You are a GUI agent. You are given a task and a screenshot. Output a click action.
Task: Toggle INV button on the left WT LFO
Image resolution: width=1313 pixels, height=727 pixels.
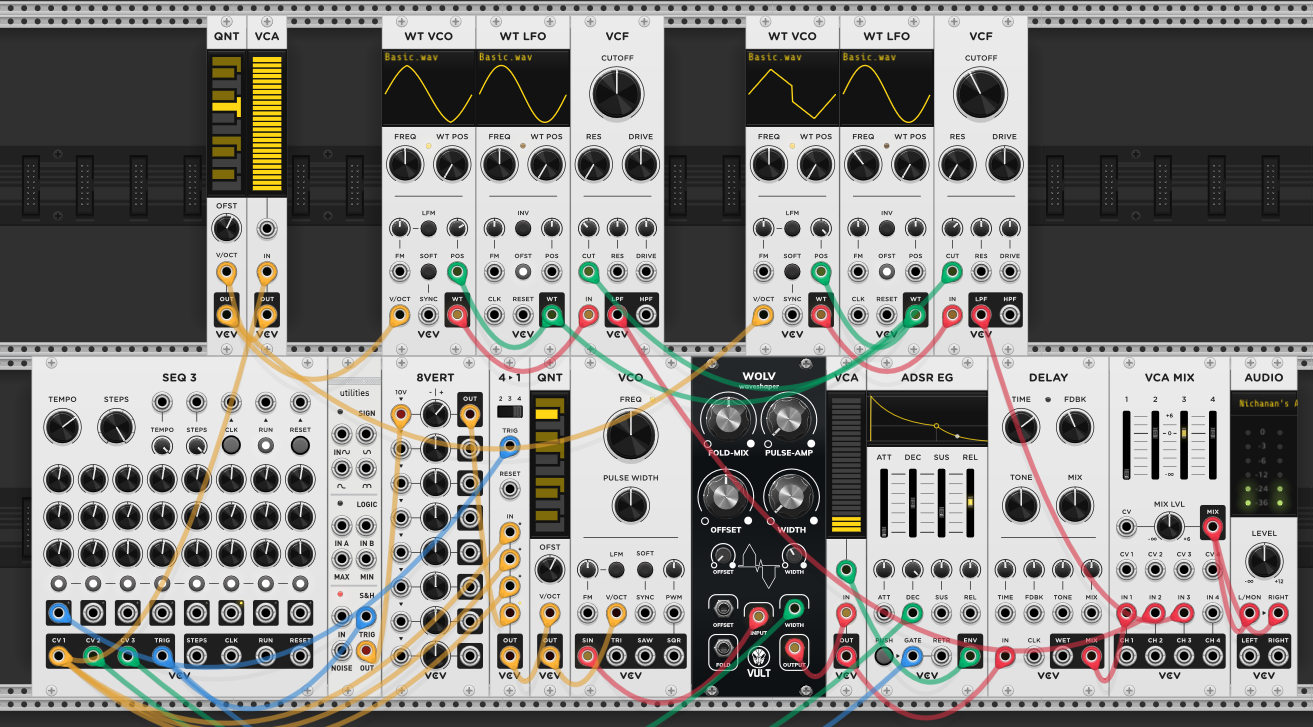pos(523,229)
